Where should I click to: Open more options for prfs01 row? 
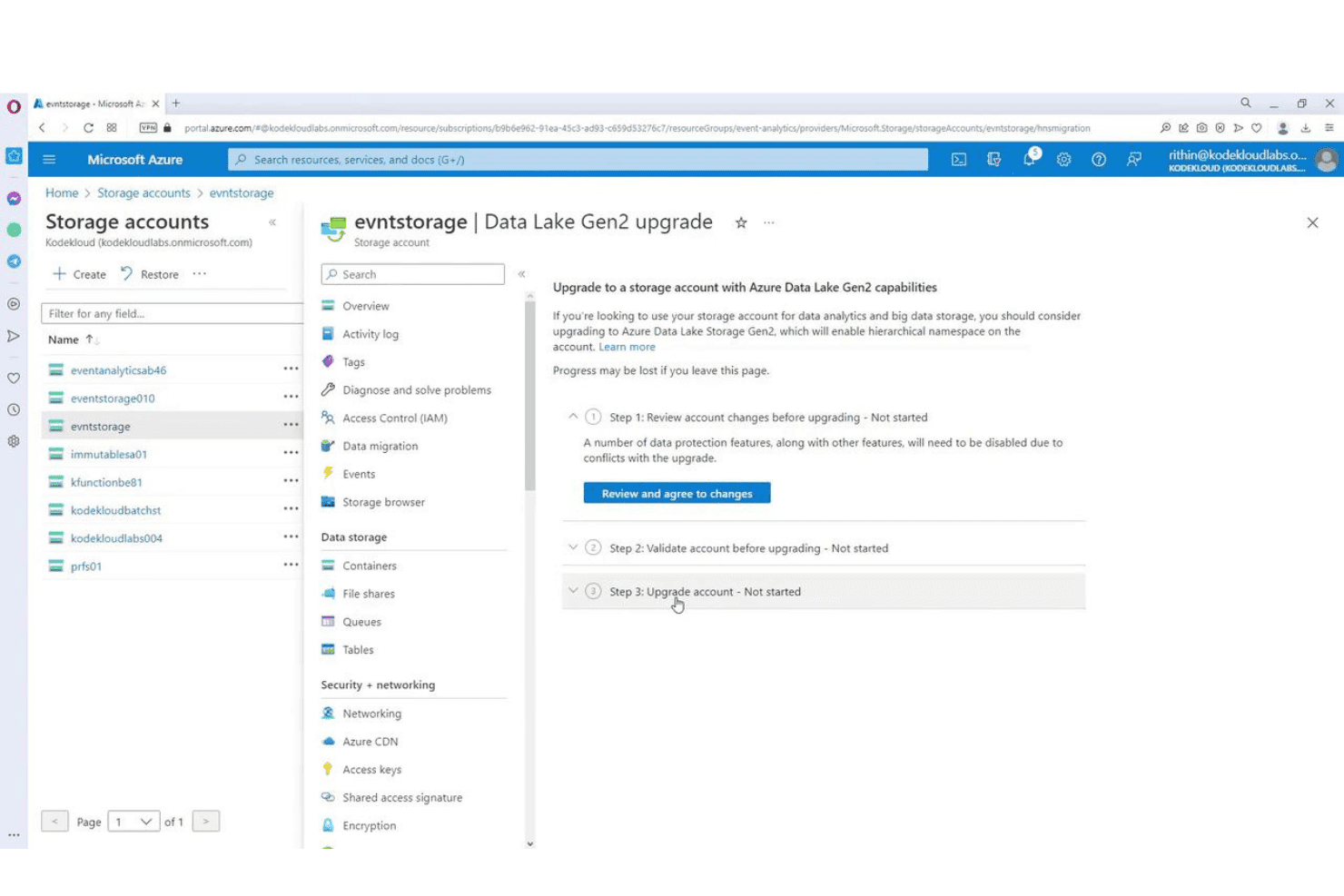tap(291, 565)
